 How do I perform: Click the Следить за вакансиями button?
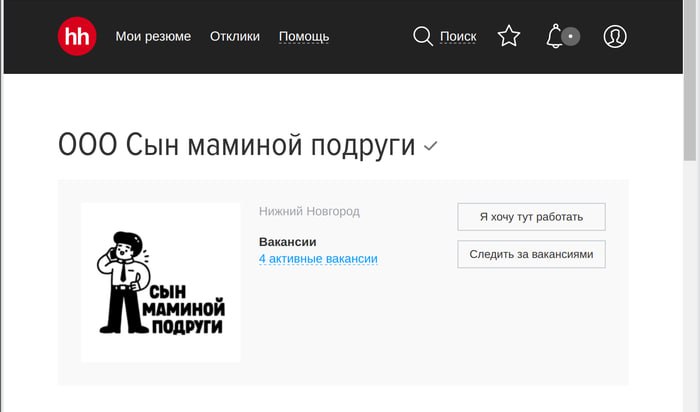click(x=531, y=254)
